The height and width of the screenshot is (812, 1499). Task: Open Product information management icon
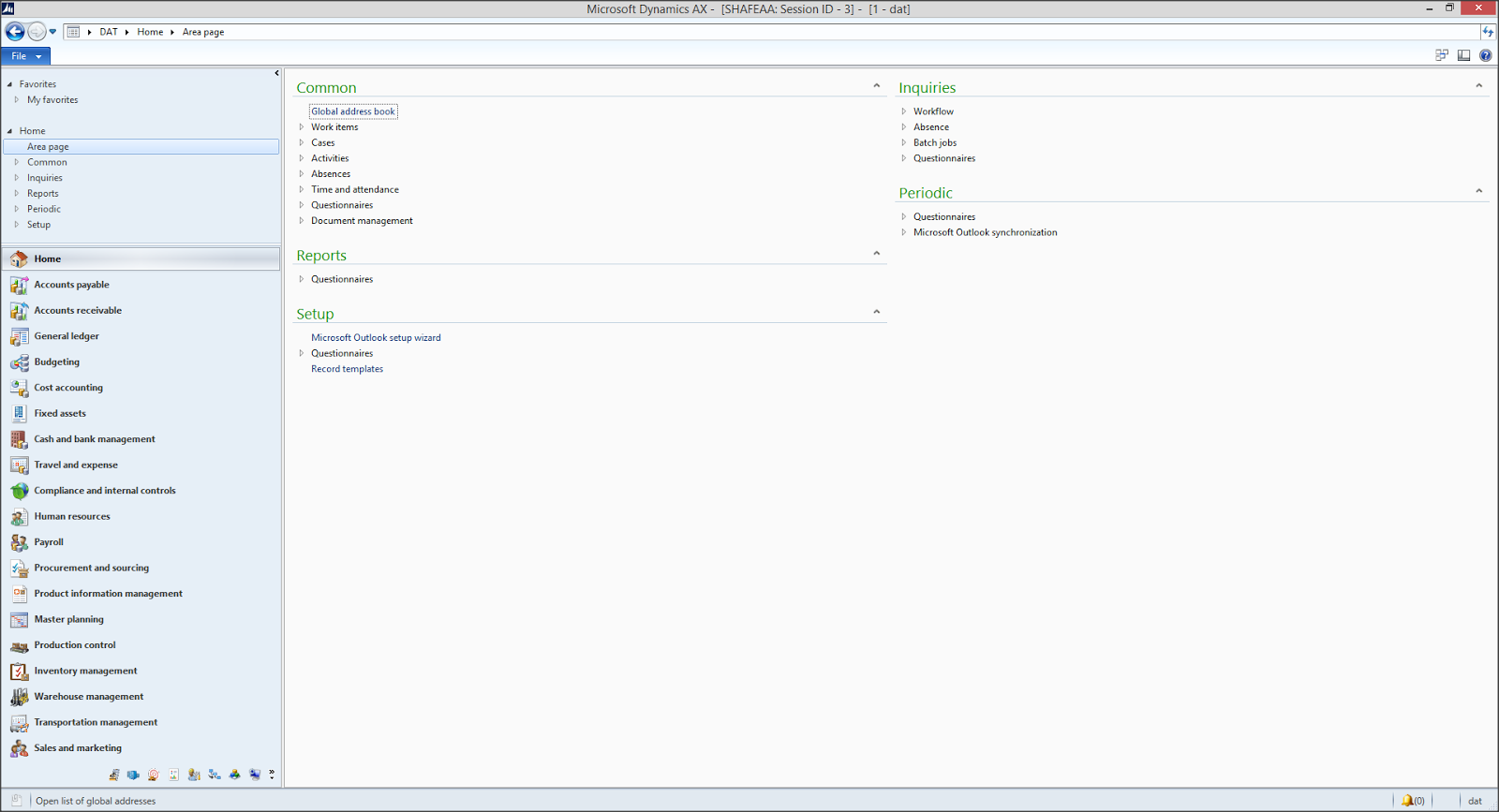[x=19, y=594]
